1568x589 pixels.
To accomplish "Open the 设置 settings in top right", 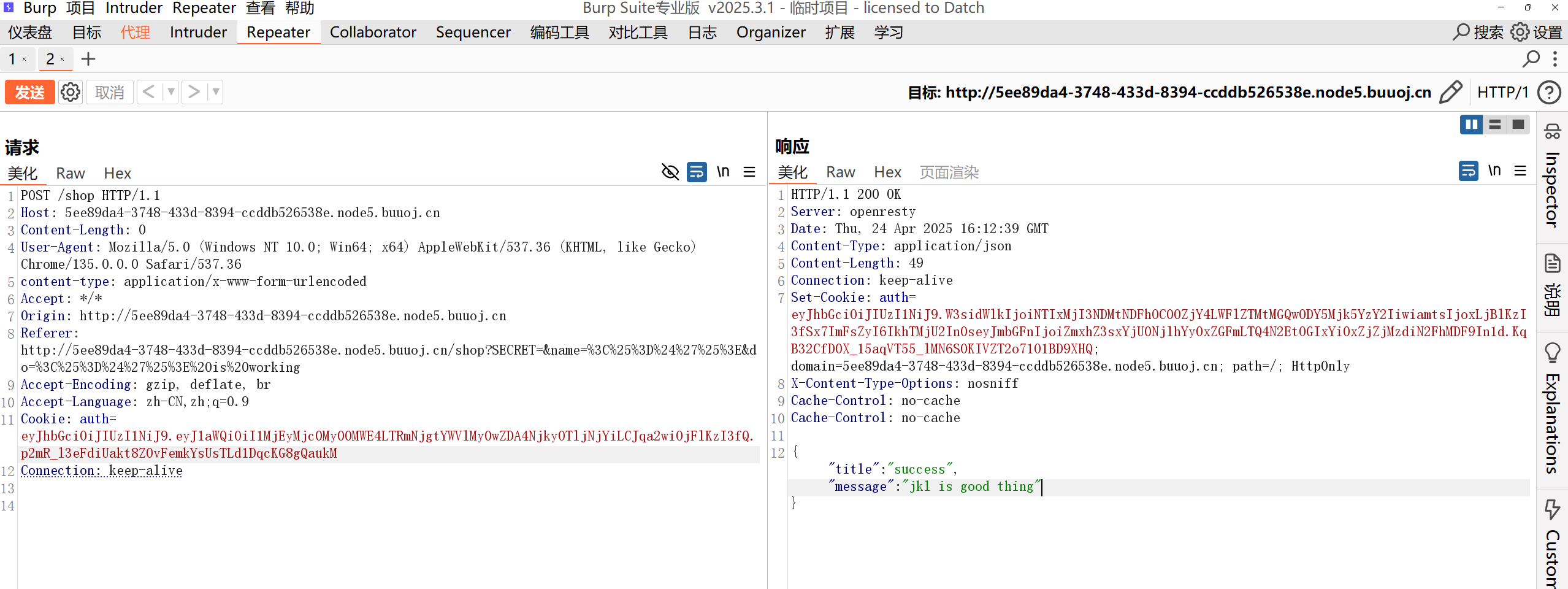I will (x=1537, y=32).
